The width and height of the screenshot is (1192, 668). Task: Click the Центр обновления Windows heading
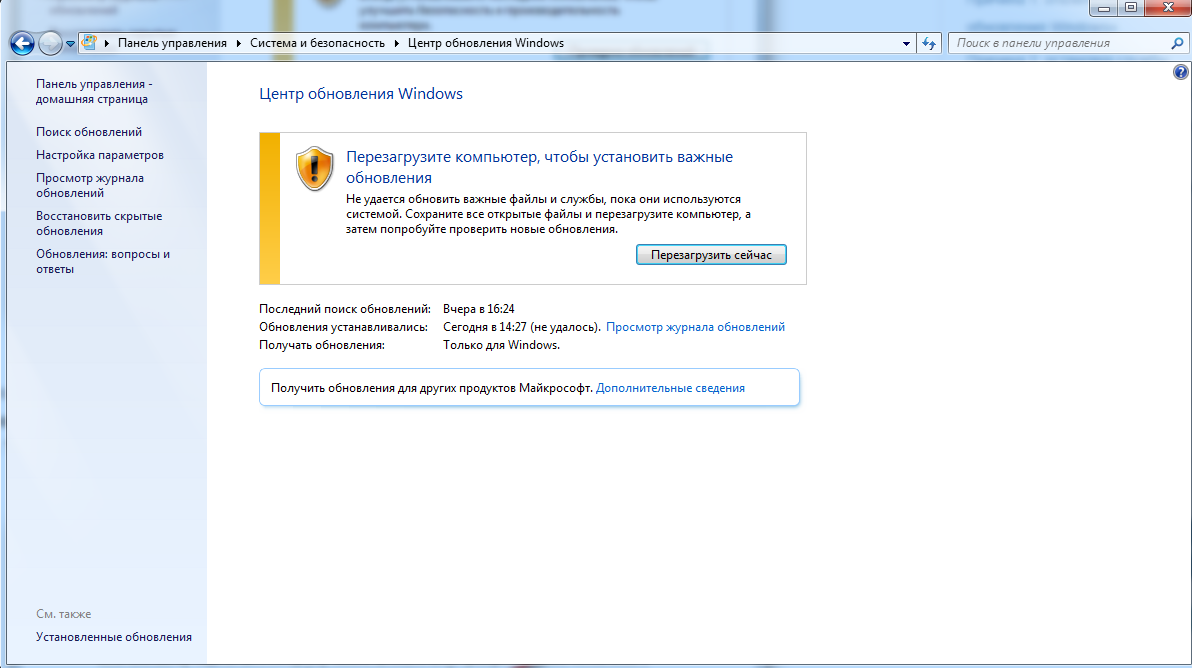tap(360, 93)
